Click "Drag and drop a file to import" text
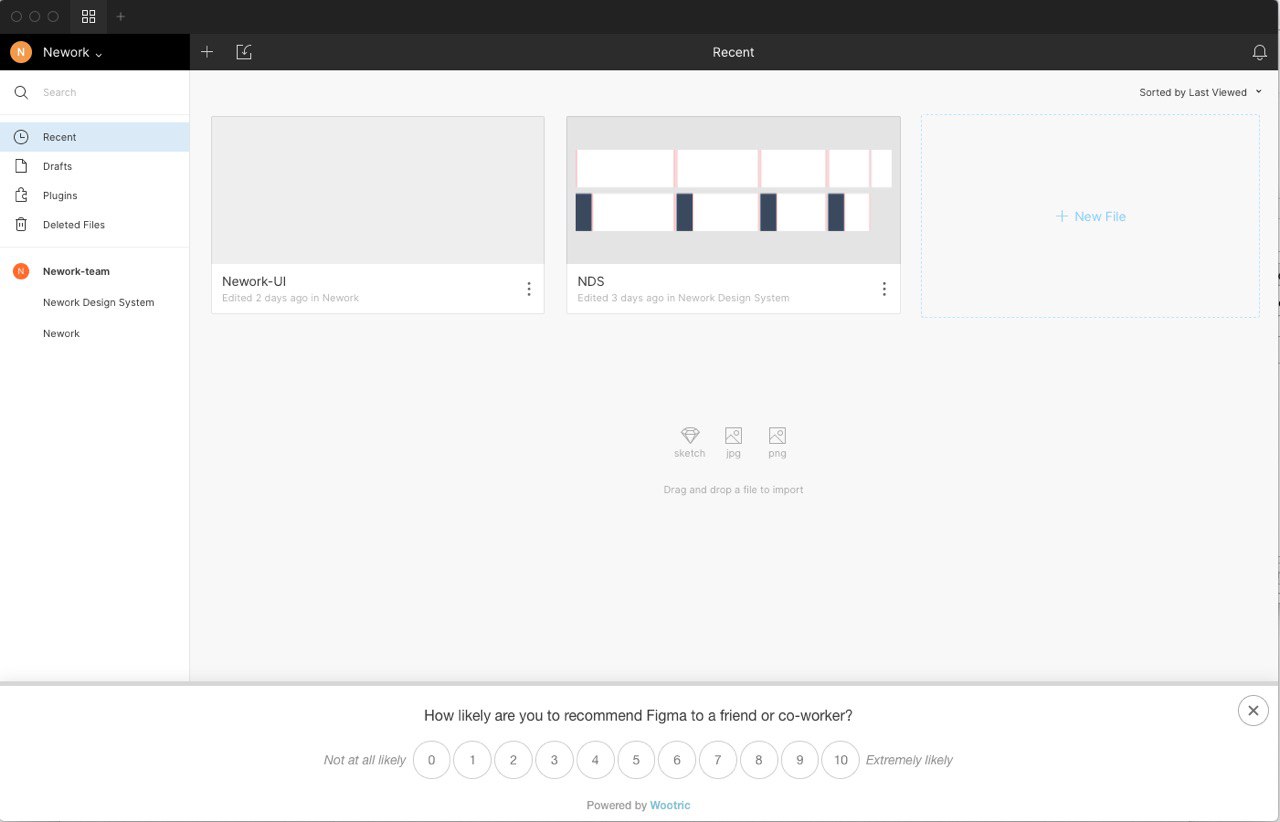Image resolution: width=1280 pixels, height=822 pixels. (x=733, y=490)
